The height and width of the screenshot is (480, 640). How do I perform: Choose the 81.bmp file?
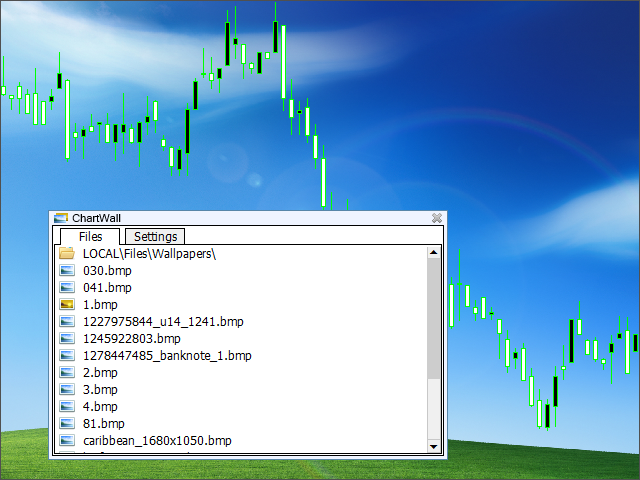[x=104, y=424]
